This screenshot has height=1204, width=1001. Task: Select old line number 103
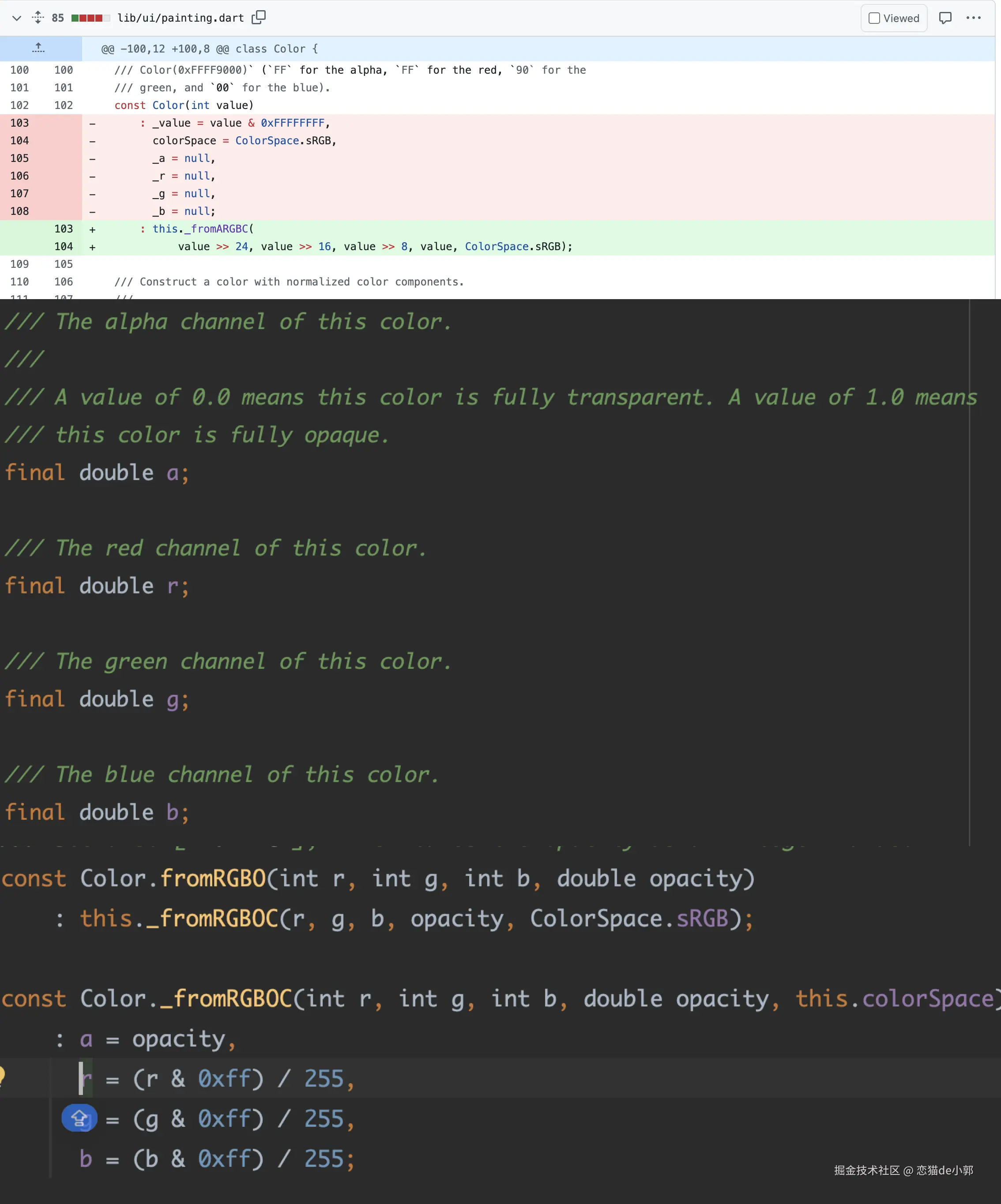(19, 123)
